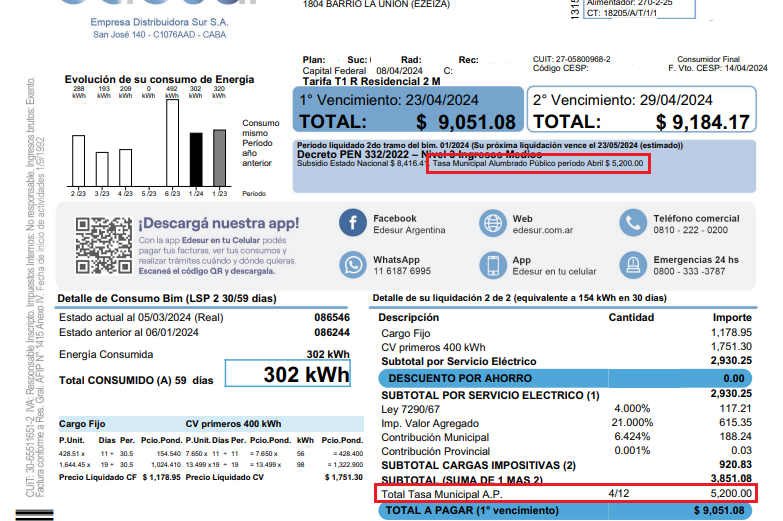
Task: Click 'Detalle de su liquidación 2 de 2' heading
Action: coord(519,298)
